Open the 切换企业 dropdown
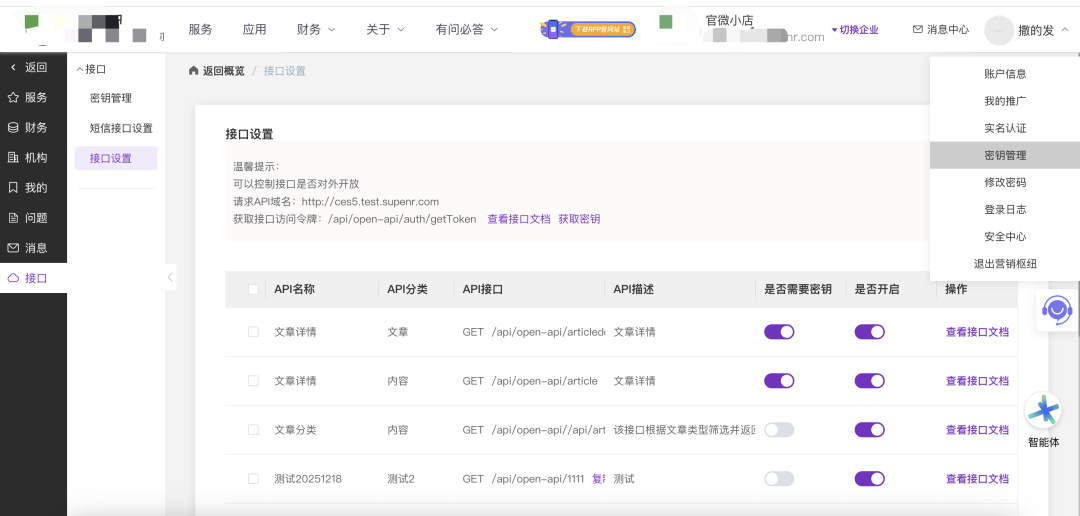Viewport: 1080px width, 516px height. (854, 30)
